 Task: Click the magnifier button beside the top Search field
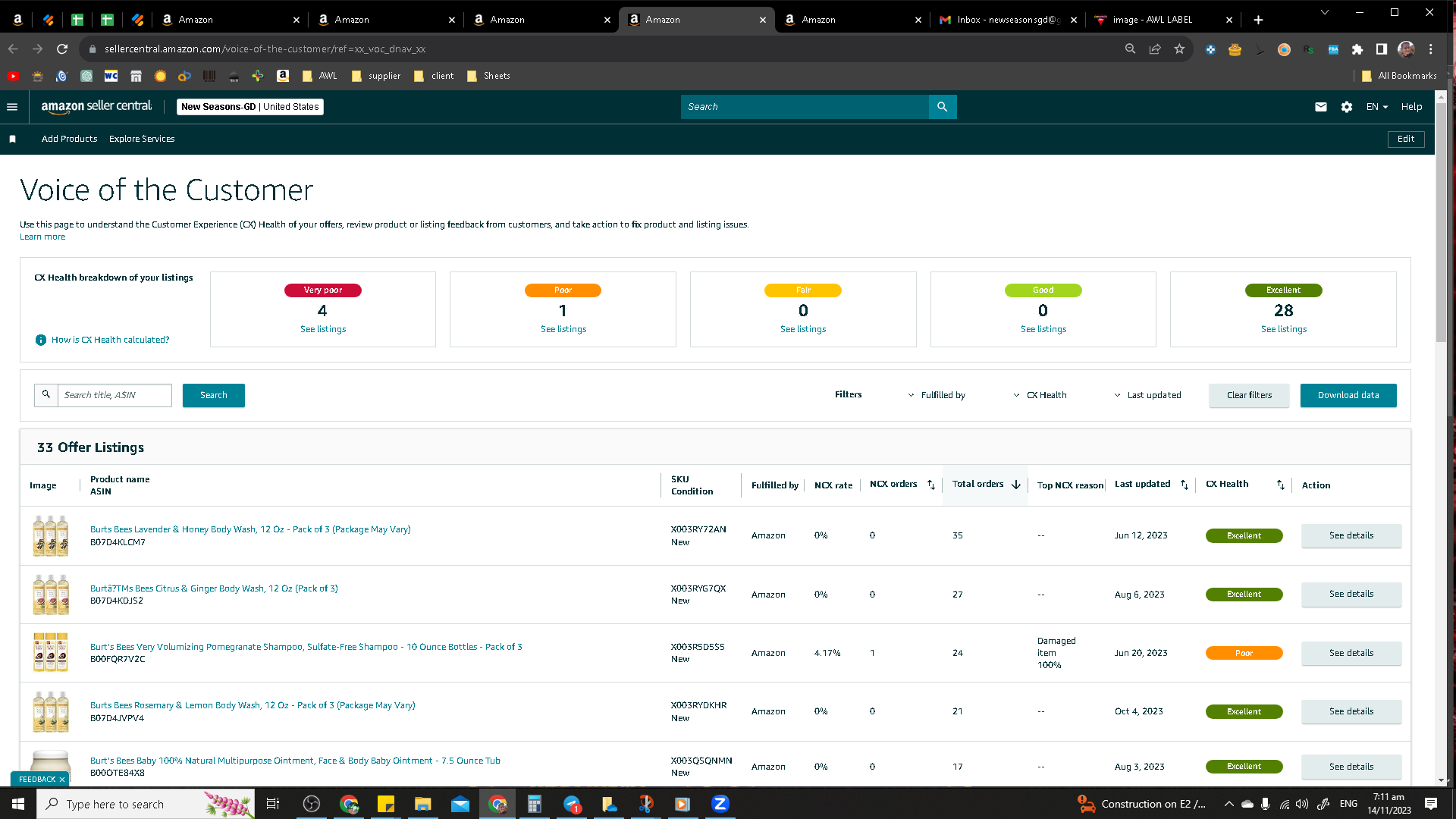point(943,107)
